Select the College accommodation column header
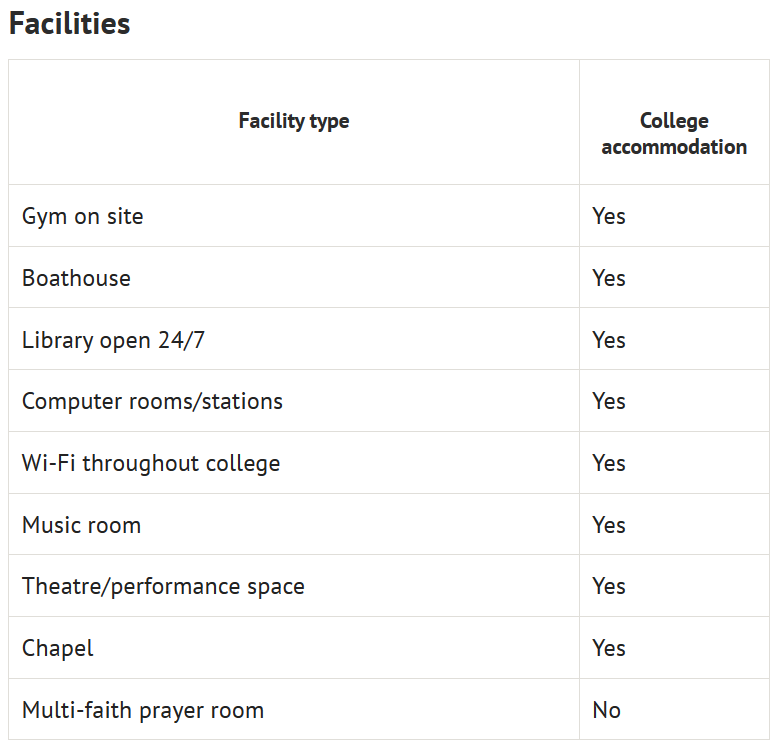The height and width of the screenshot is (747, 778). click(x=674, y=134)
